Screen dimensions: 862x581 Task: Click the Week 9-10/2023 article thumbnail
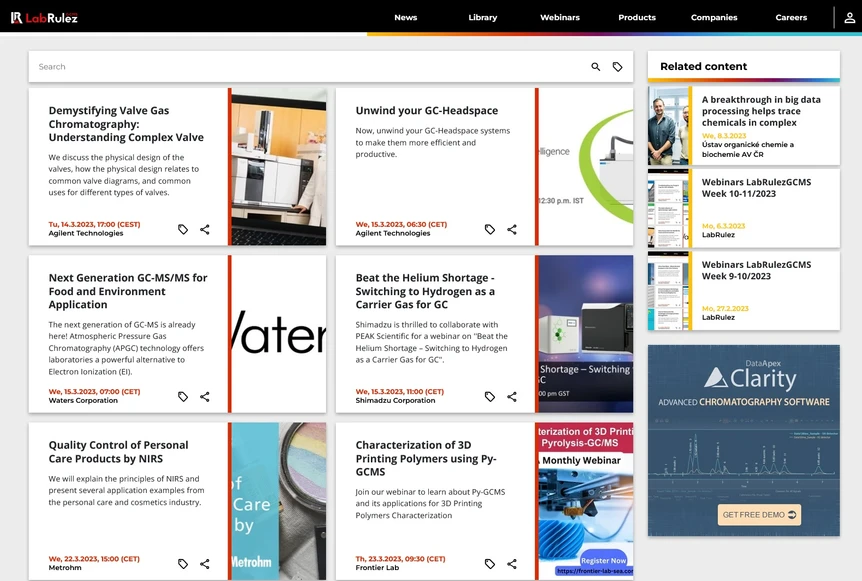tap(668, 291)
